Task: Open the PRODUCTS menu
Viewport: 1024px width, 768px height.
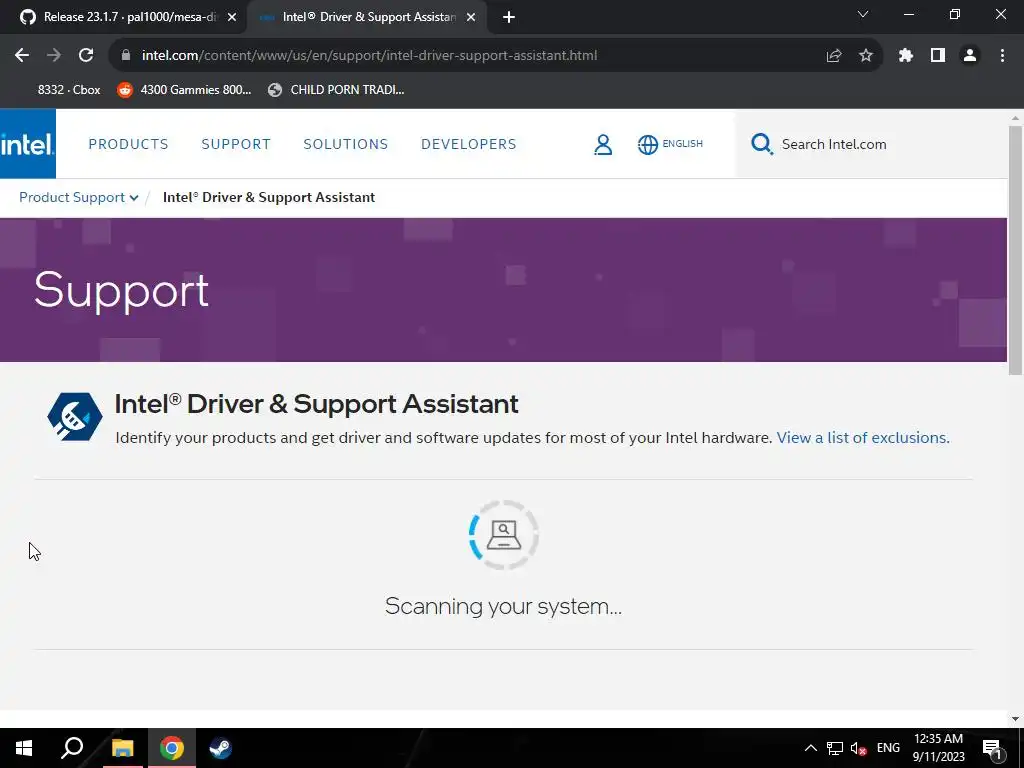Action: (129, 144)
